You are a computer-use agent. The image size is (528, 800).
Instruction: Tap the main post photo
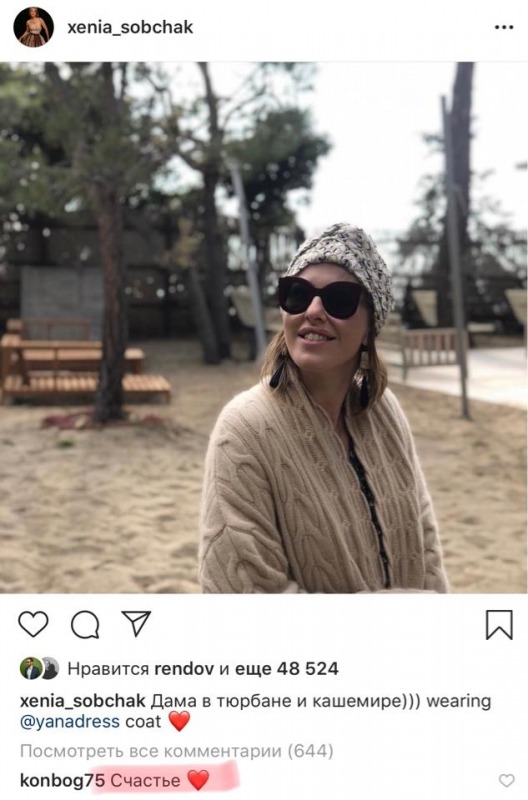click(264, 328)
